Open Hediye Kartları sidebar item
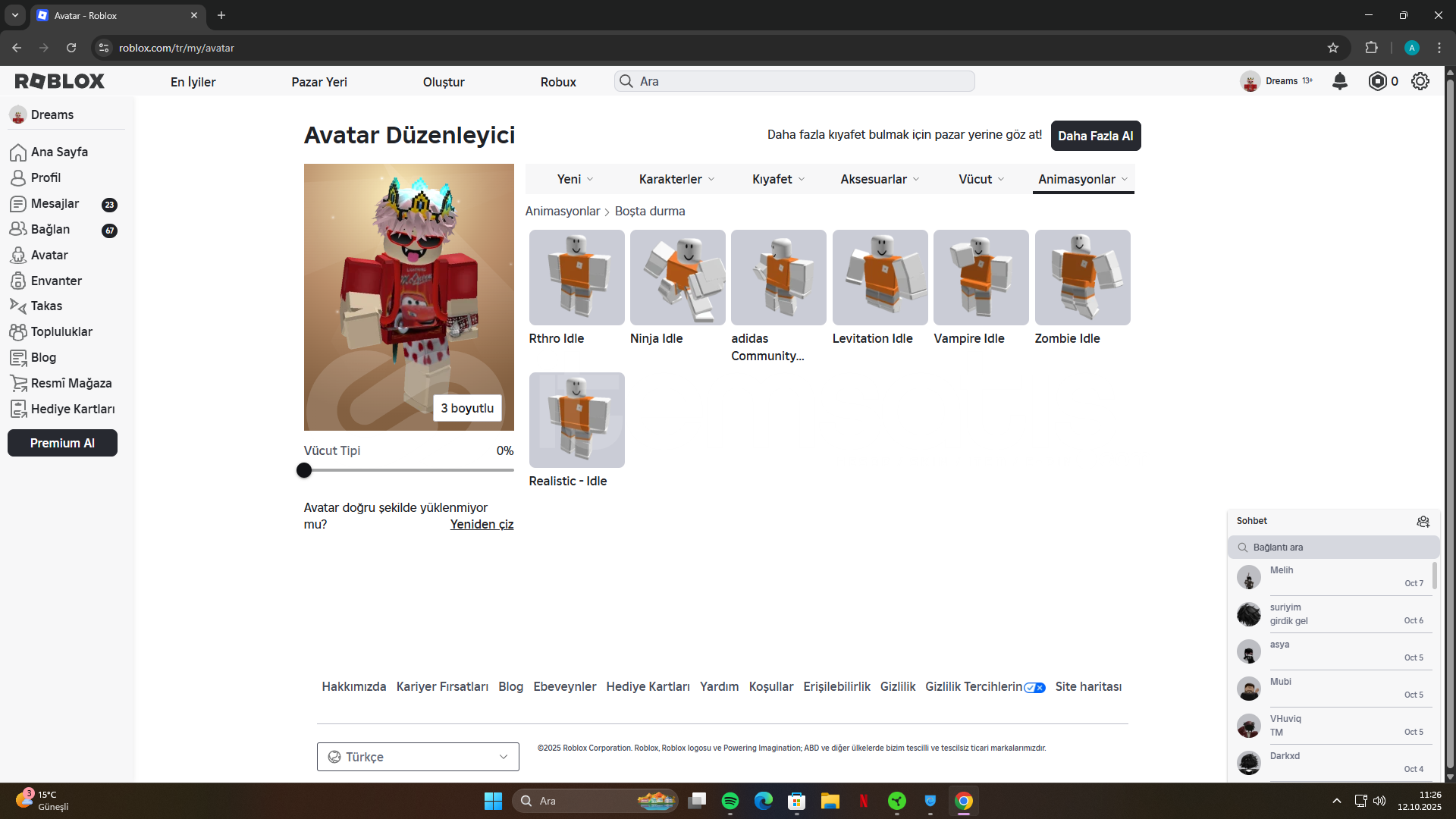 tap(72, 409)
